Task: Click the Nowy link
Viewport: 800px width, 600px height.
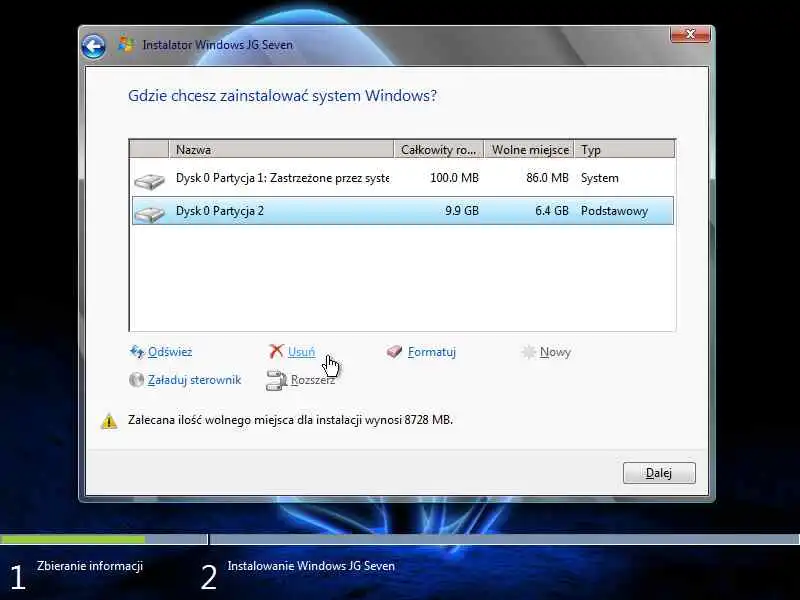Action: coord(555,352)
